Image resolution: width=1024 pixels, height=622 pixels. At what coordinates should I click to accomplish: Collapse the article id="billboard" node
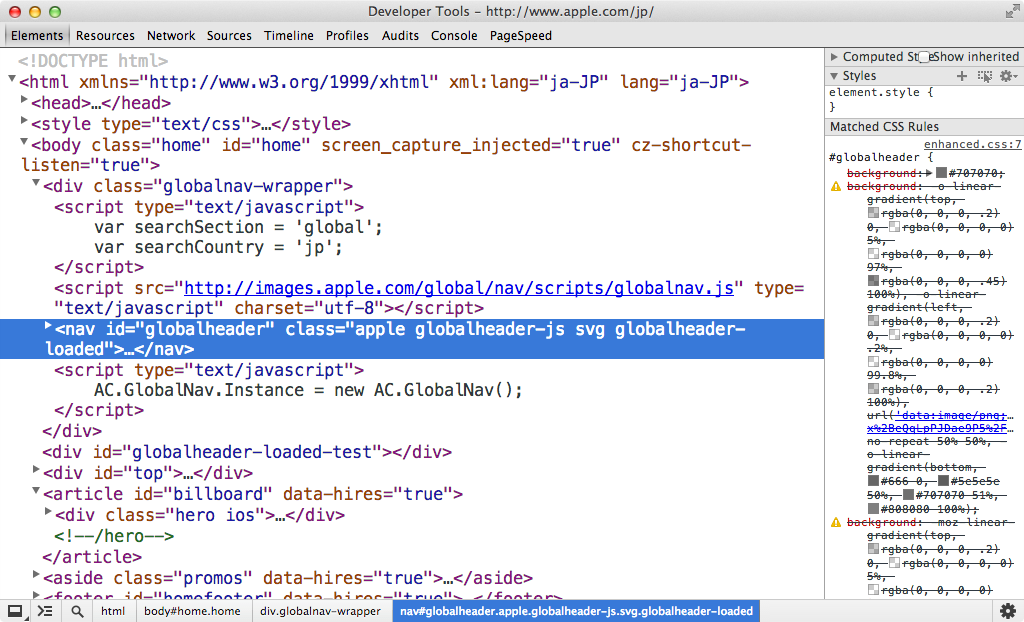click(37, 491)
